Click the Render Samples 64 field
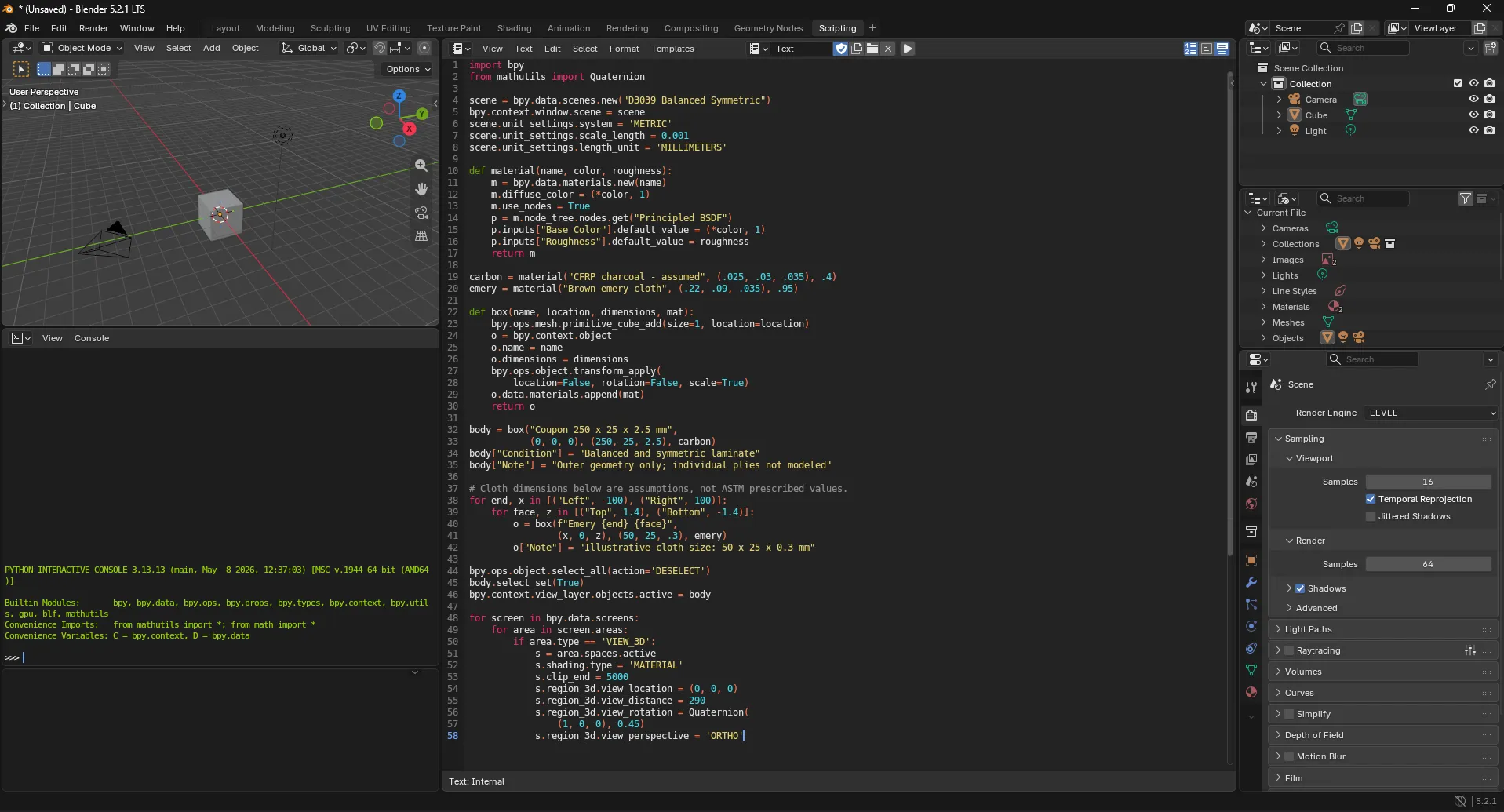1504x812 pixels. pos(1428,564)
